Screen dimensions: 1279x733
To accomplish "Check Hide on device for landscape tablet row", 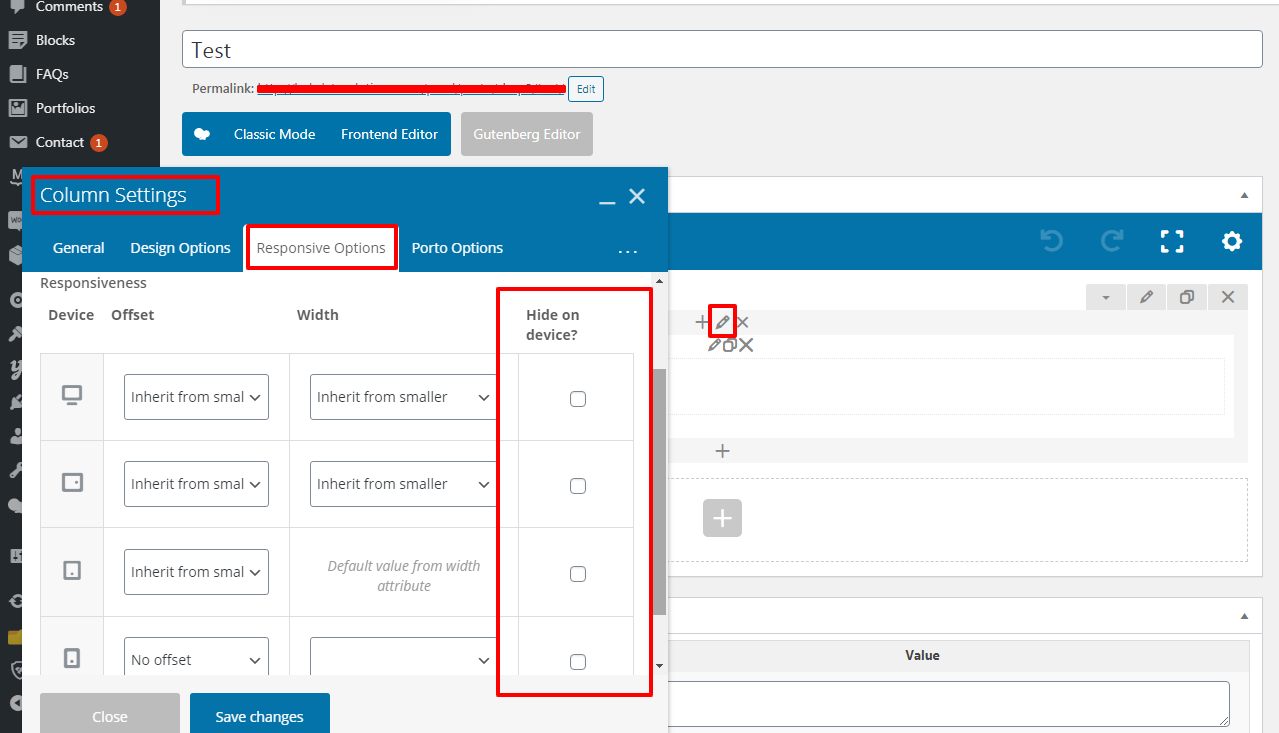I will (x=578, y=486).
